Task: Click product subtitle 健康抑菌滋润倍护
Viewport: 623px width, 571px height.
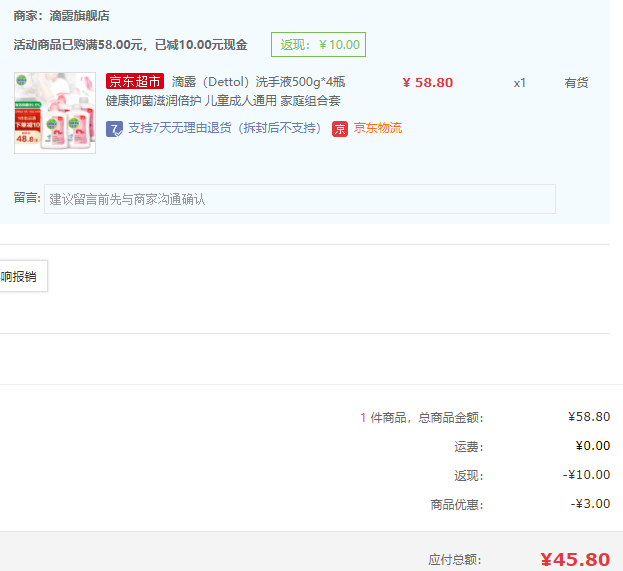Action: pos(153,101)
